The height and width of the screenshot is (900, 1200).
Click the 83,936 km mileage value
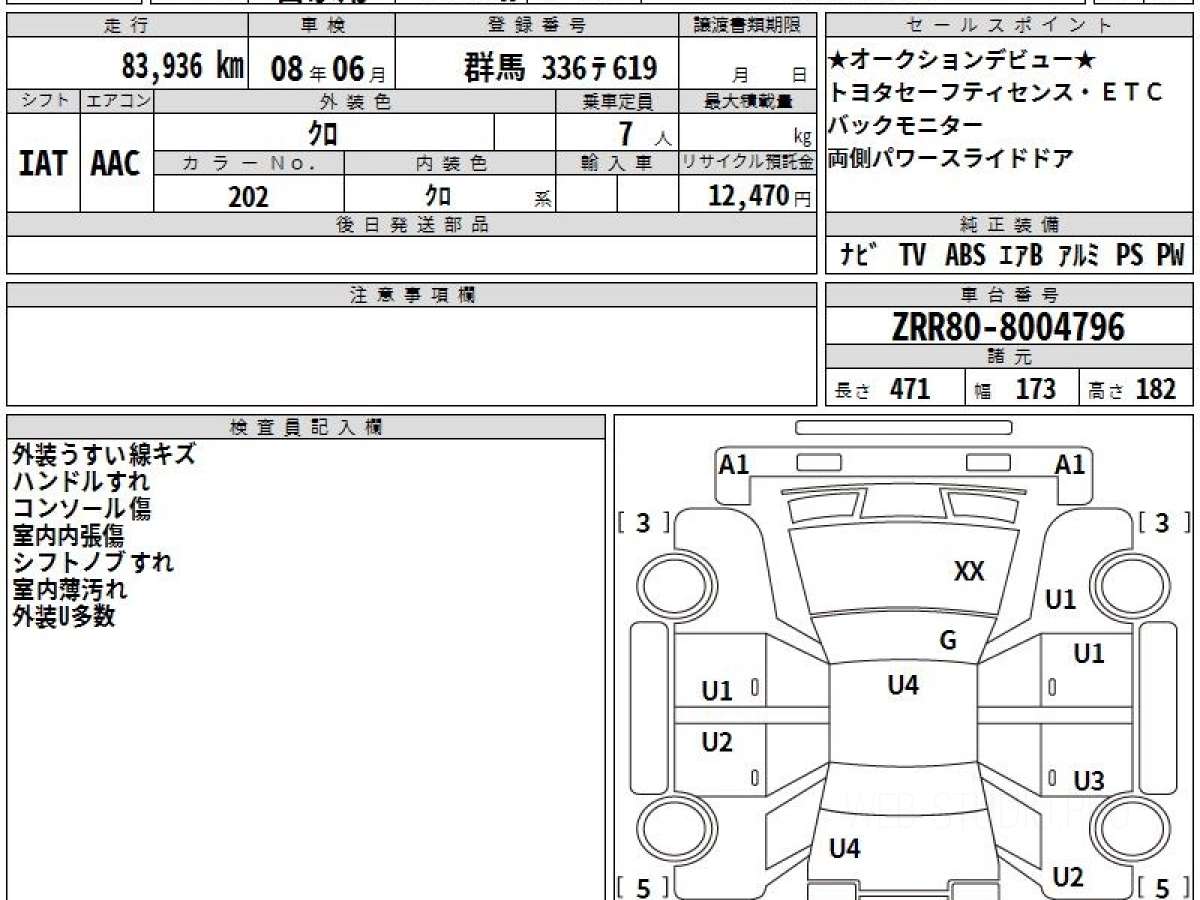coord(183,67)
